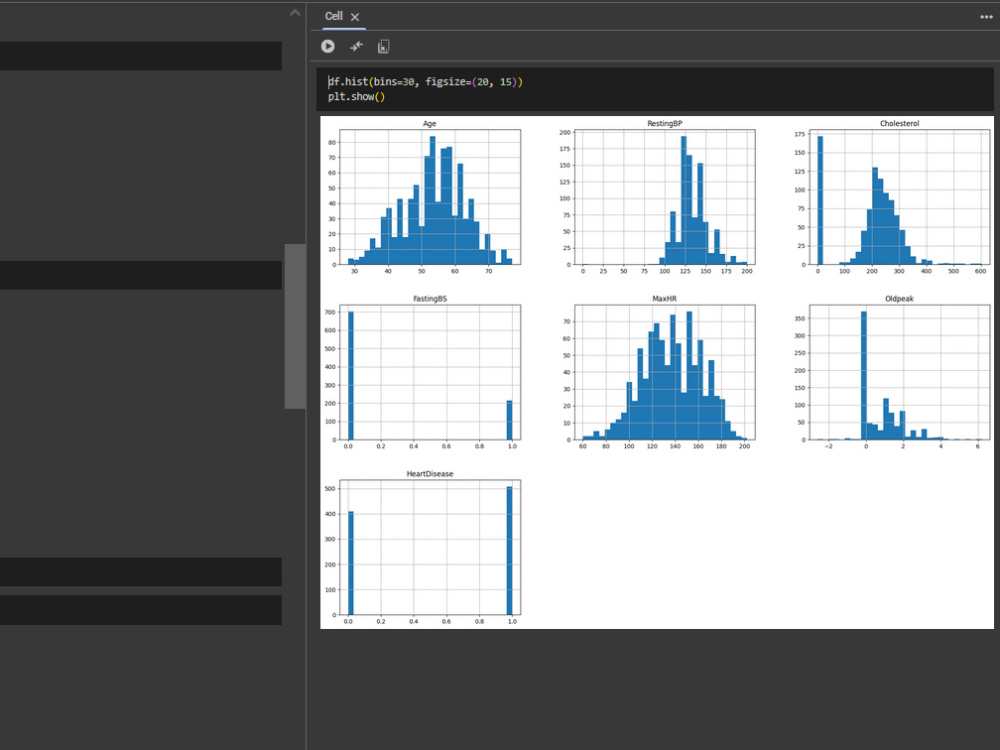The width and height of the screenshot is (1000, 750).
Task: Click the RestingBP histogram plot
Action: [x=665, y=196]
